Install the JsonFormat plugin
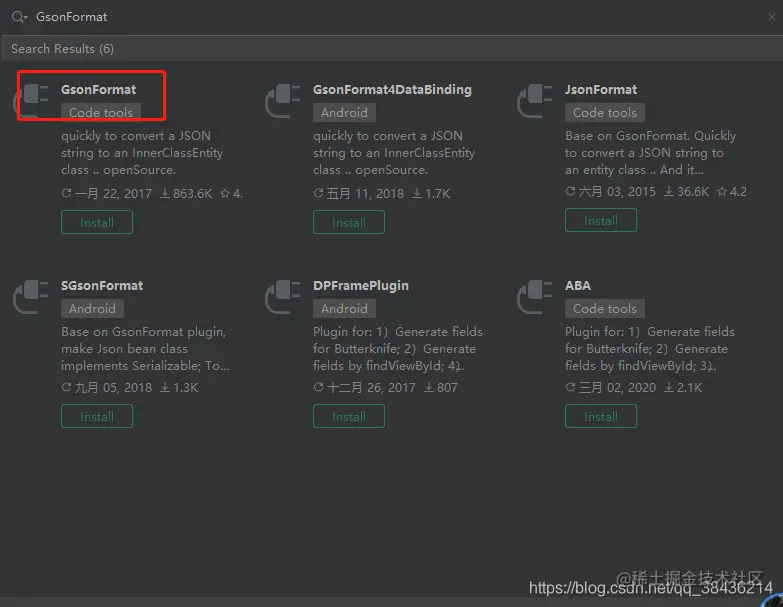Screen dimensions: 783x607 point(601,220)
